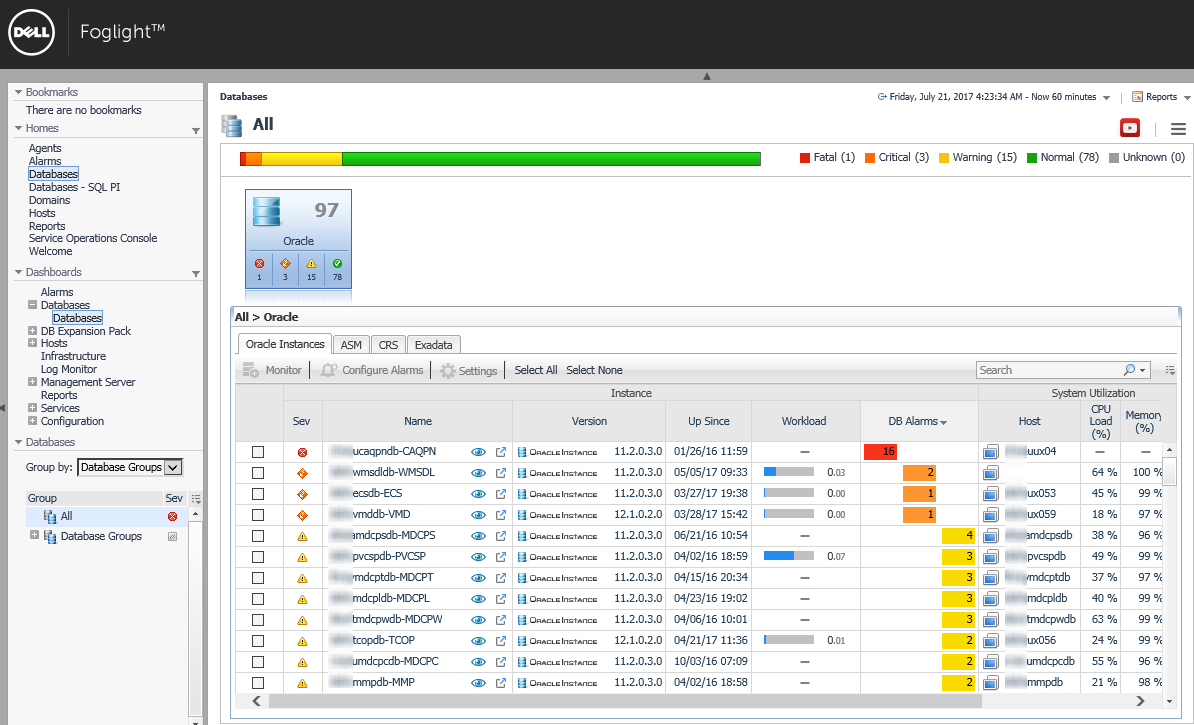1194x725 pixels.
Task: Click the Dell logo
Action: 31,32
